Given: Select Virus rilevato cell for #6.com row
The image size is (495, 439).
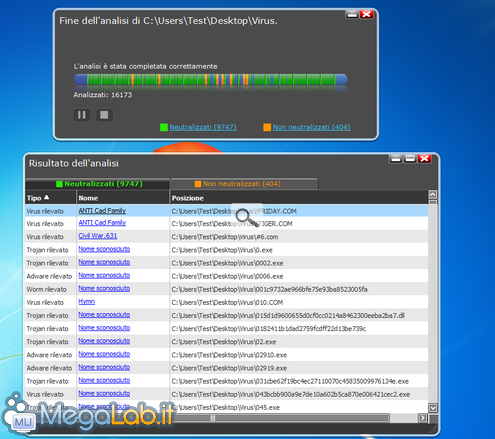Looking at the screenshot, I should 45,237.
